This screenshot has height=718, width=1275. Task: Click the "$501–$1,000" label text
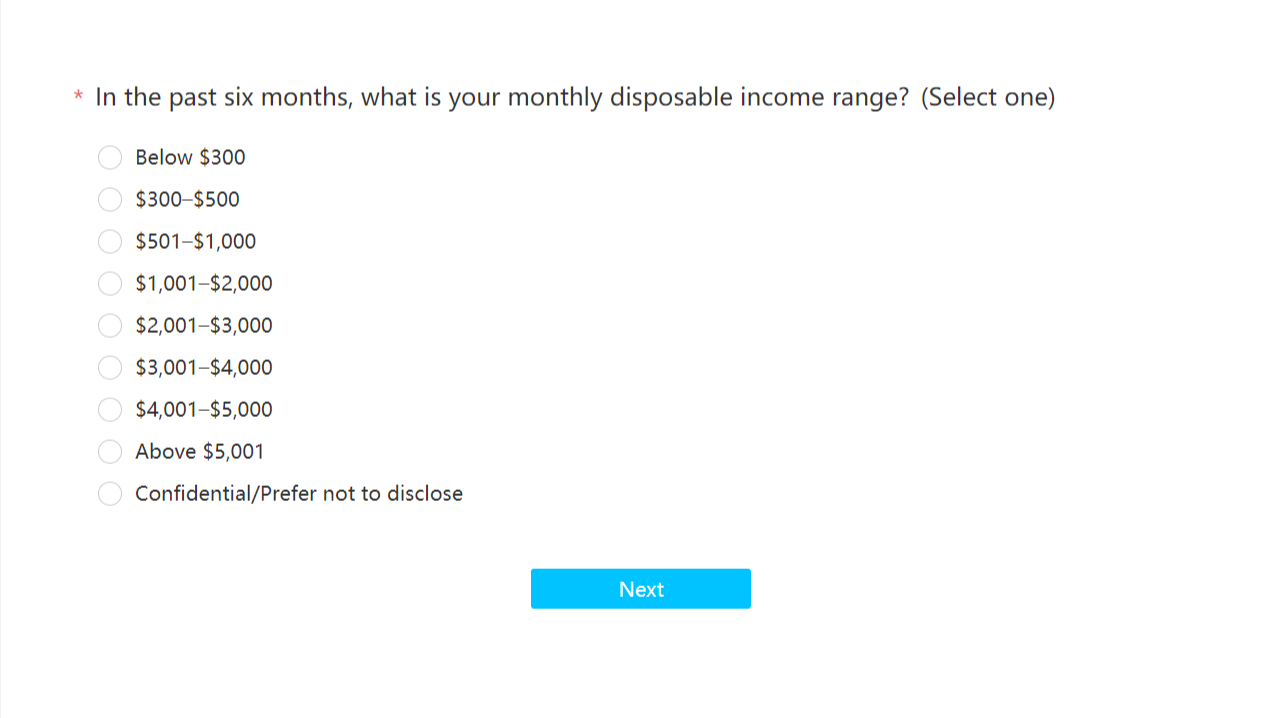[x=195, y=242]
